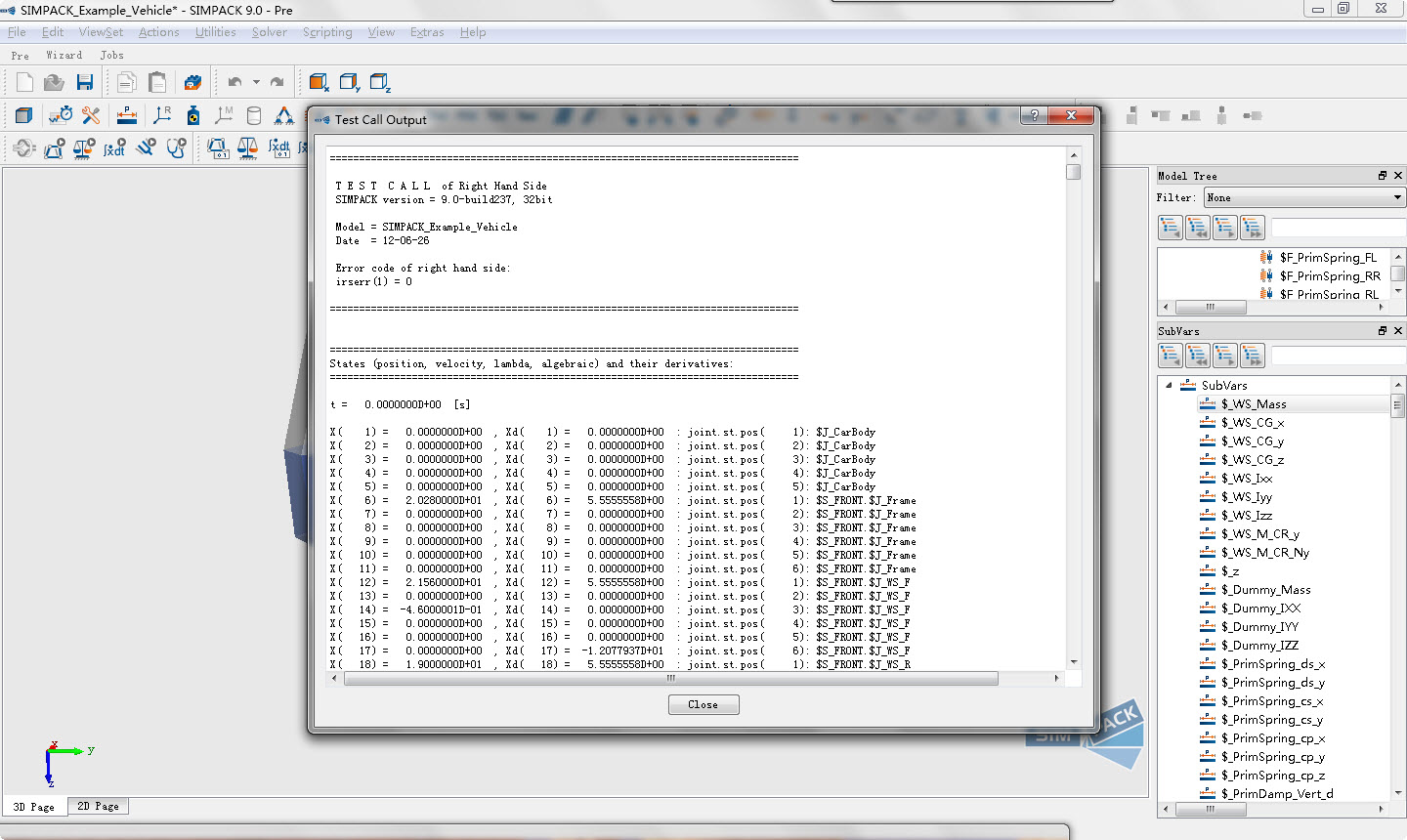Collapse the SubVars tree root
The image size is (1407, 840).
coord(1169,385)
